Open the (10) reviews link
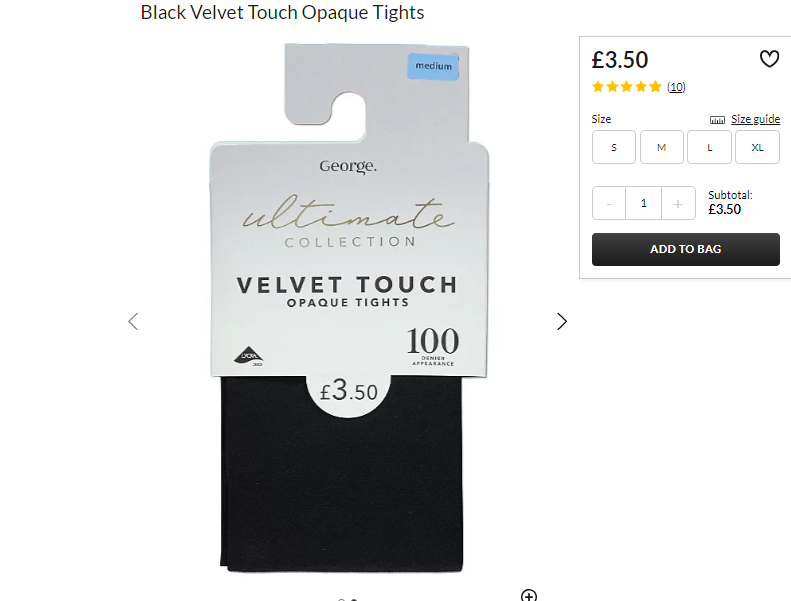The image size is (791, 601). [x=676, y=87]
